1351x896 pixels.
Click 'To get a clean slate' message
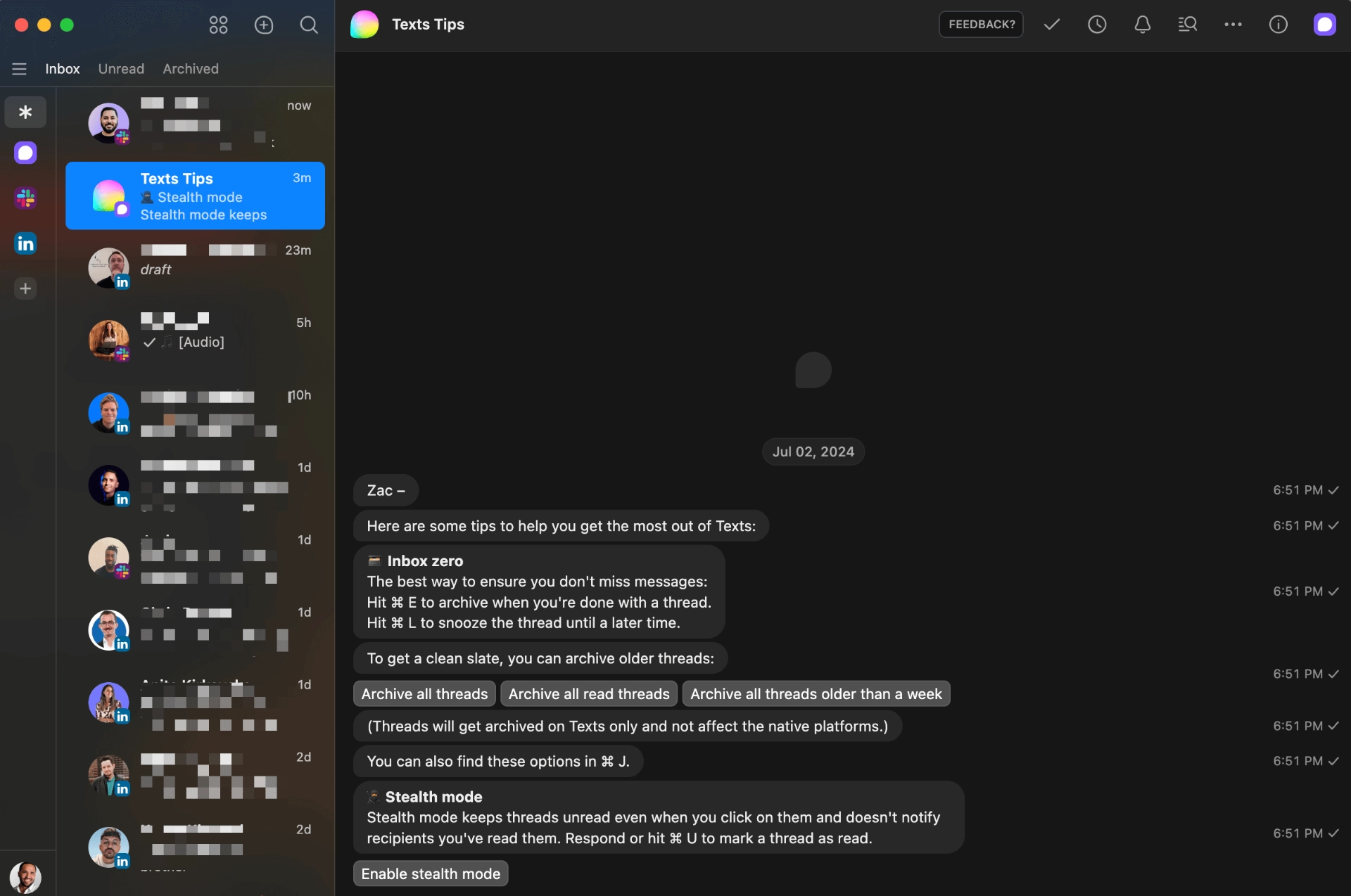[x=540, y=659]
